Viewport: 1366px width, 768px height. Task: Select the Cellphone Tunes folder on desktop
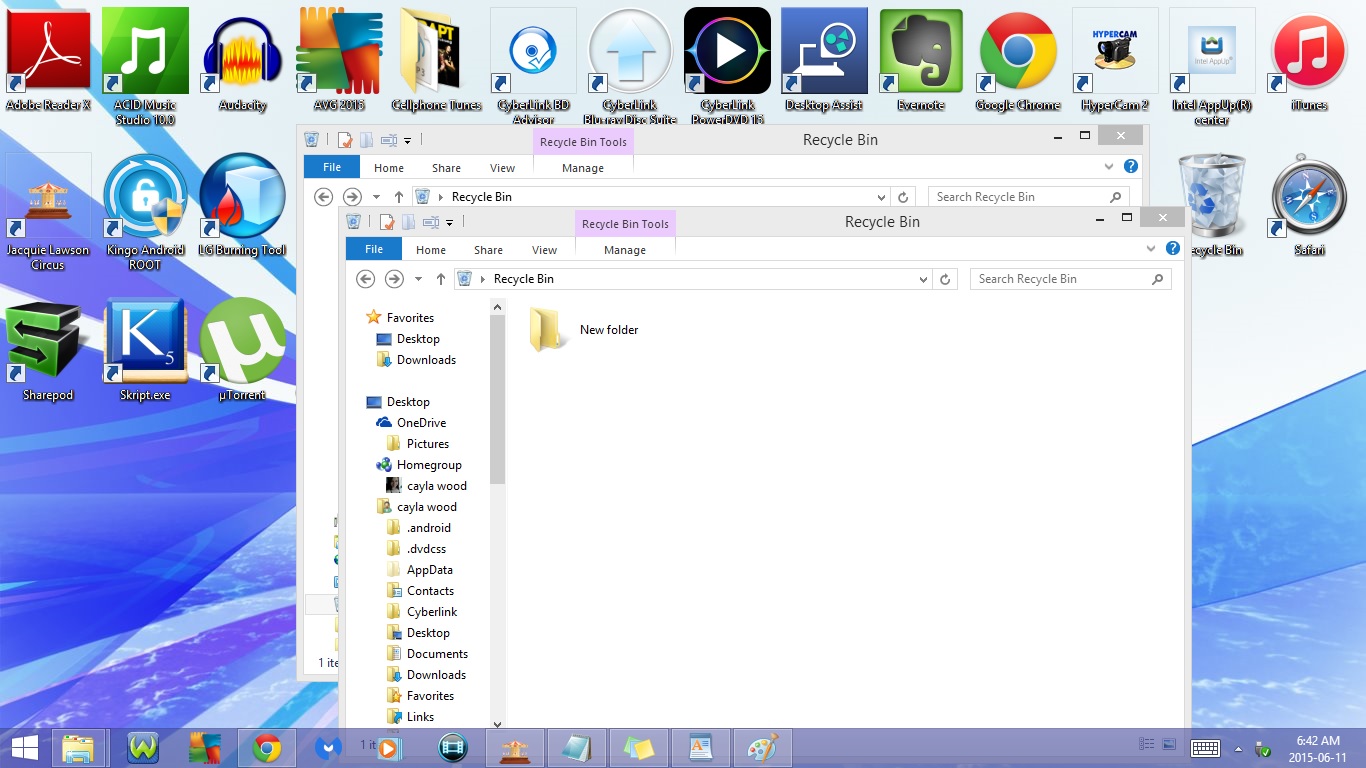coord(436,60)
